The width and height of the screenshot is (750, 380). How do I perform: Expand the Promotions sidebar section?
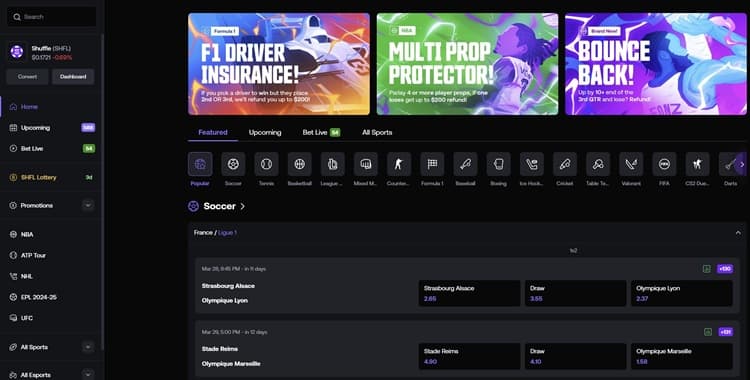tap(88, 205)
